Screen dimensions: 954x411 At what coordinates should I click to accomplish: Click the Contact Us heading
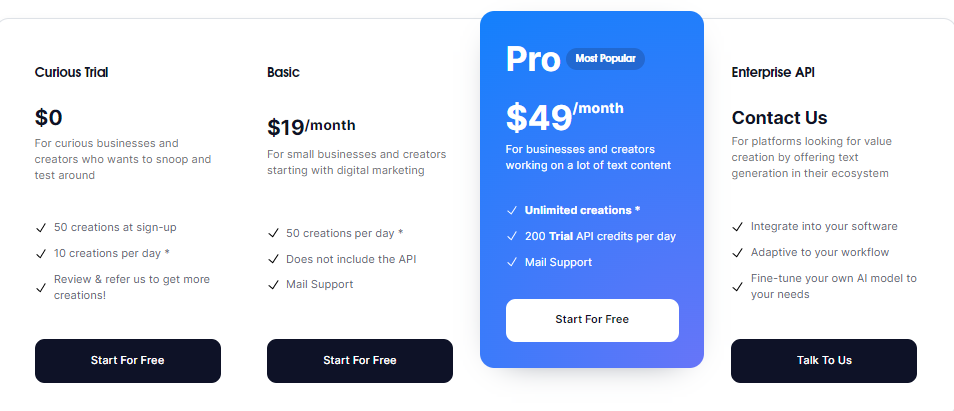(x=779, y=118)
